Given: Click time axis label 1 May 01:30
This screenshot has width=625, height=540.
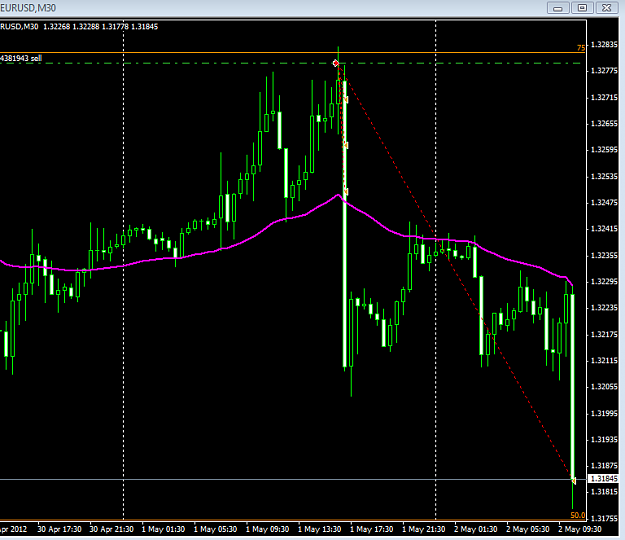Looking at the screenshot, I should click(163, 529).
